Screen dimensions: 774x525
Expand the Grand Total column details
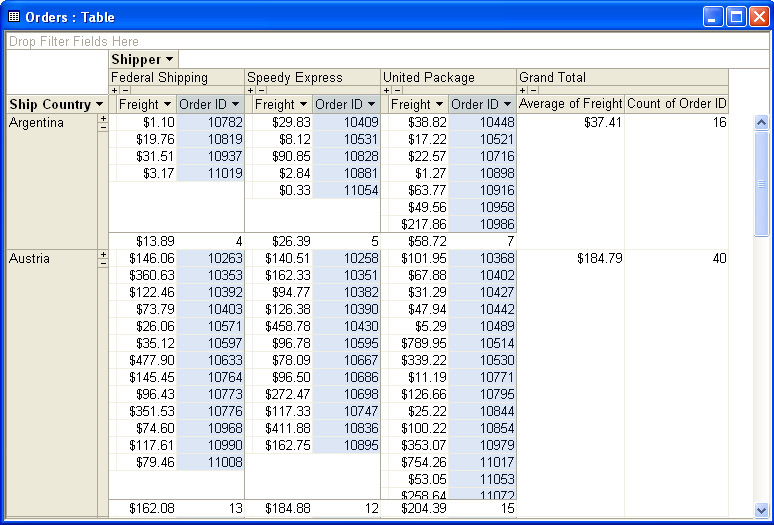click(x=522, y=90)
